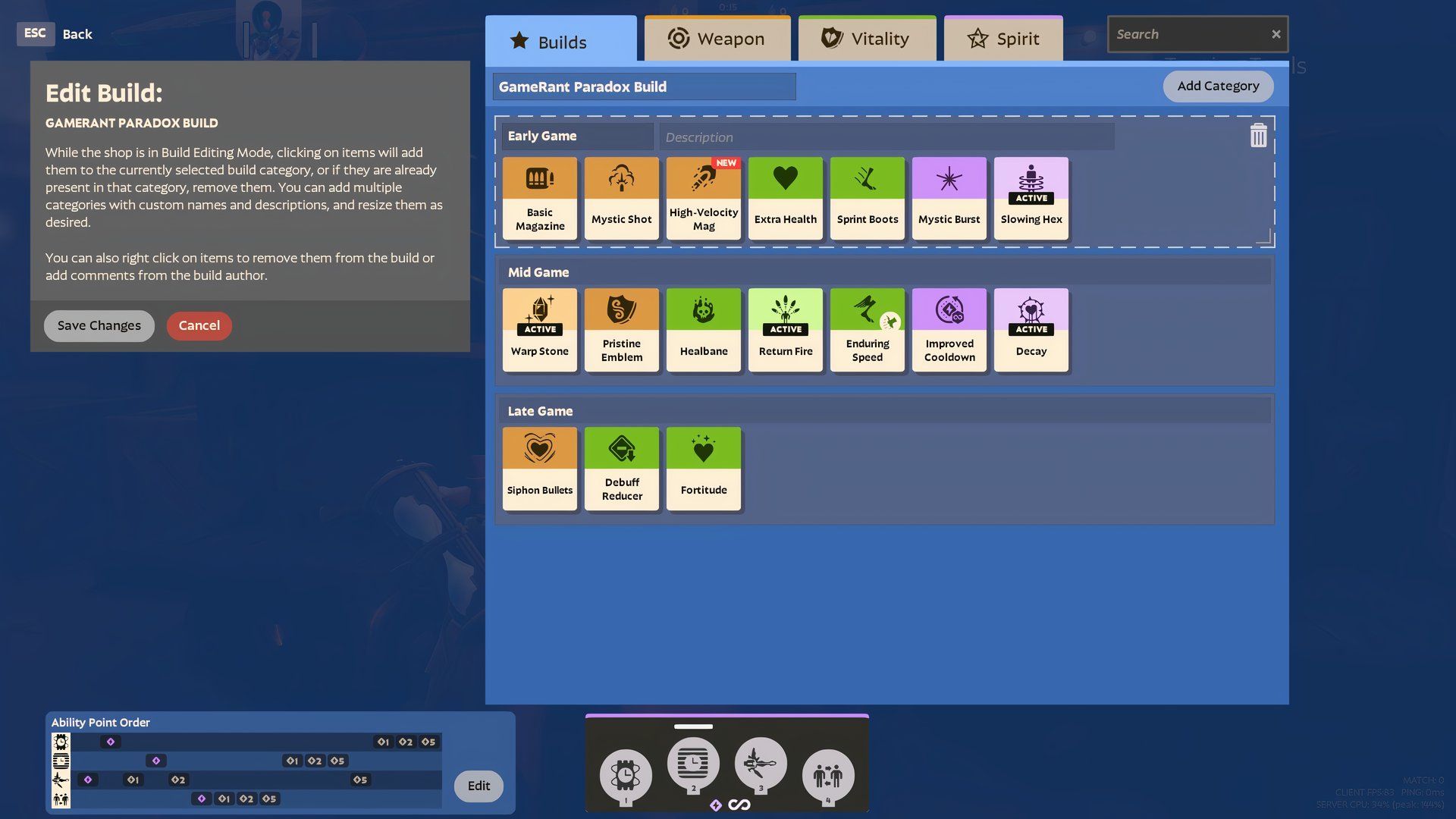Click the Edit ability point order button

pyautogui.click(x=479, y=786)
